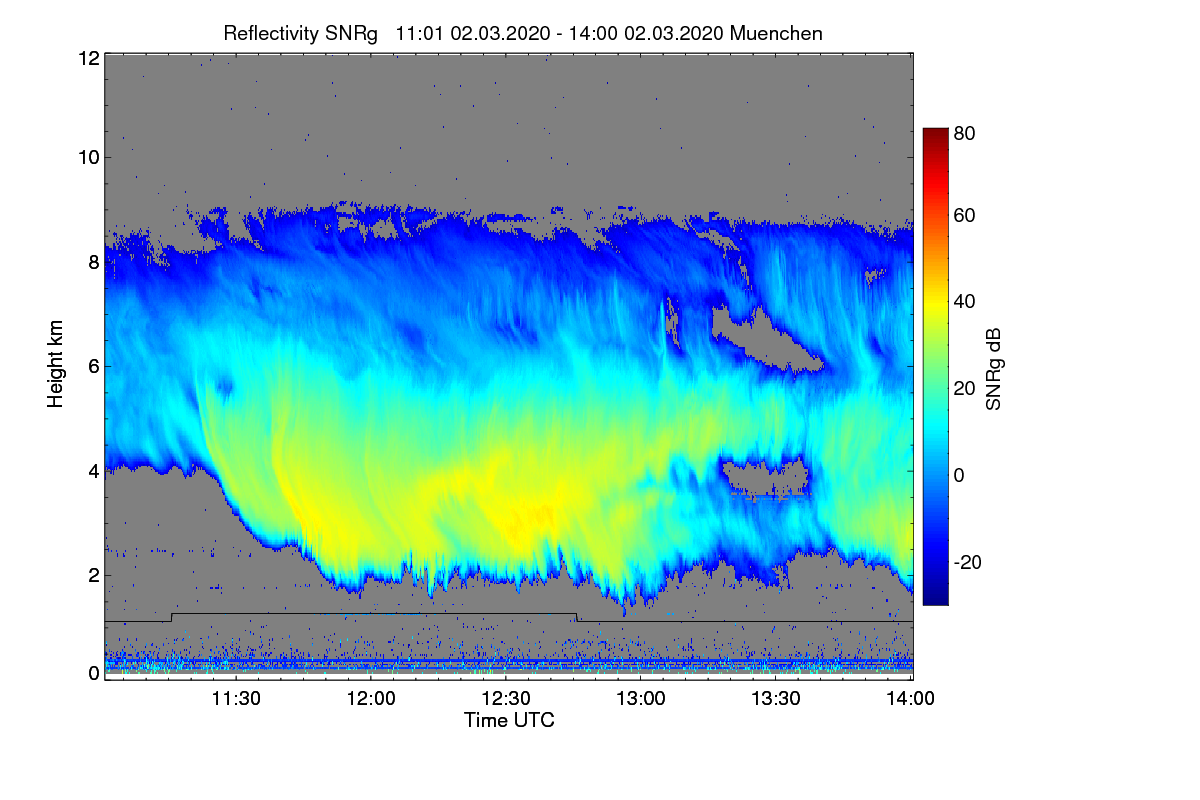Click the plot title "Reflectivity SNRg" text
The width and height of the screenshot is (1200, 800).
tap(301, 33)
